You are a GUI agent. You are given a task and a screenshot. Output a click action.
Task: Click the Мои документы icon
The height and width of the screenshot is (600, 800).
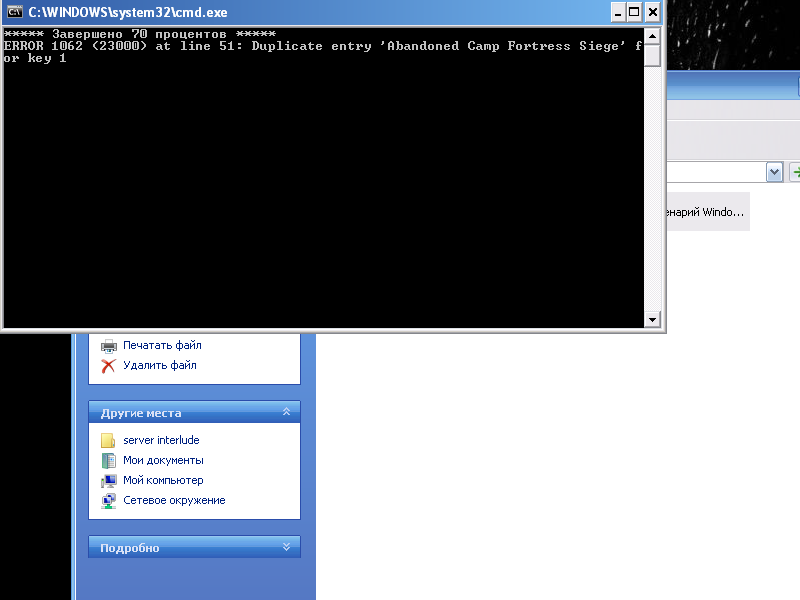108,461
